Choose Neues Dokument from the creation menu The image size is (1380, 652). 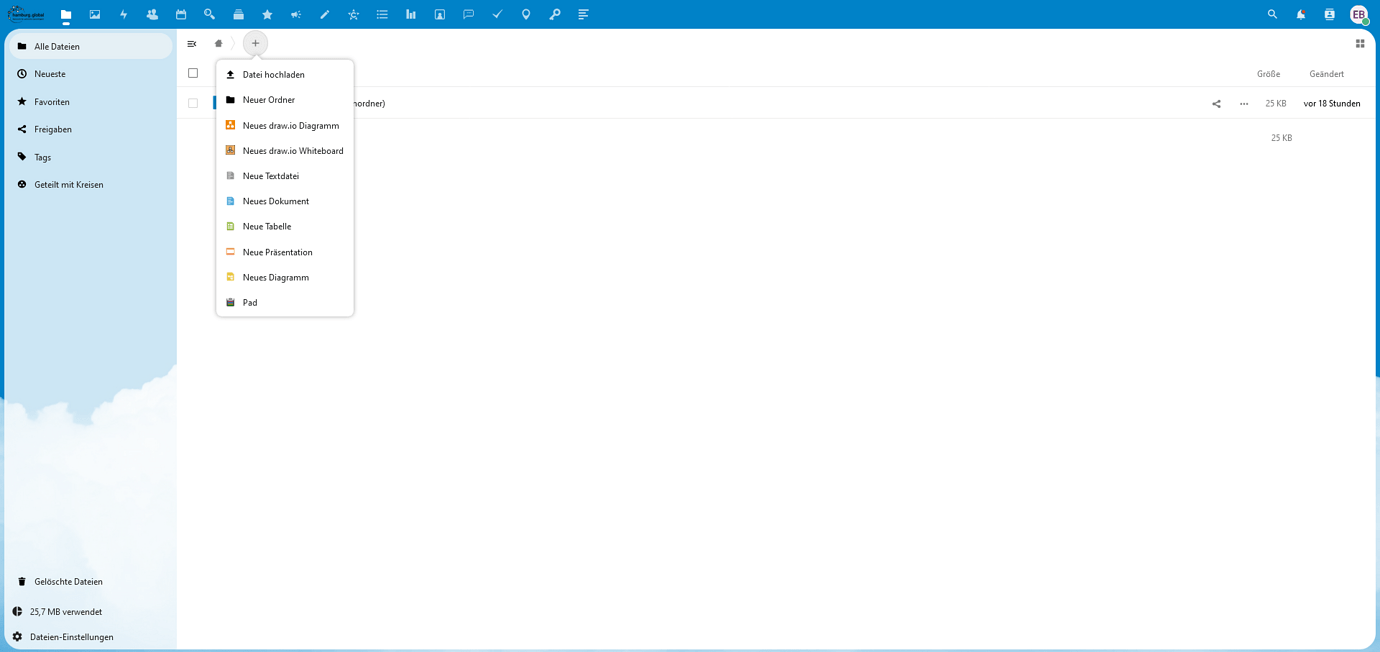click(x=274, y=201)
